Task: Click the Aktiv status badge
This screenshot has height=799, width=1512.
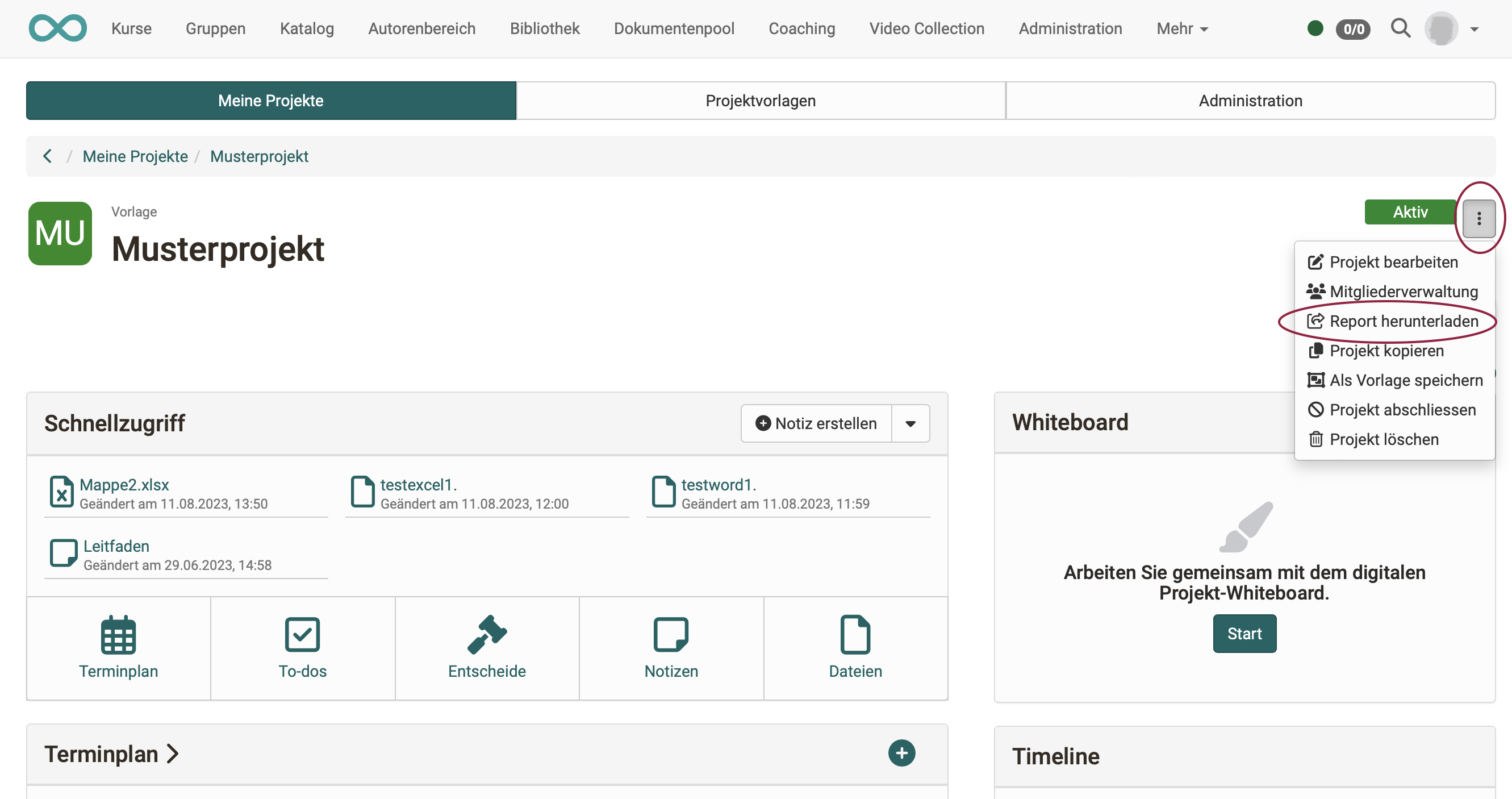Action: coord(1409,212)
